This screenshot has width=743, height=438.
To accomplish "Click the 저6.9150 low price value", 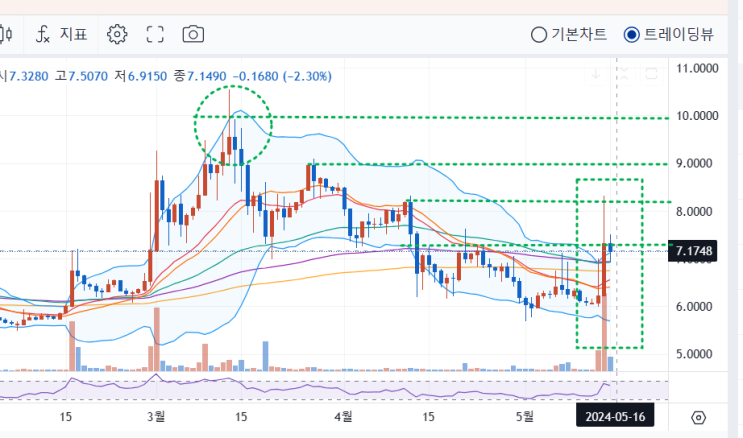I will pos(140,76).
